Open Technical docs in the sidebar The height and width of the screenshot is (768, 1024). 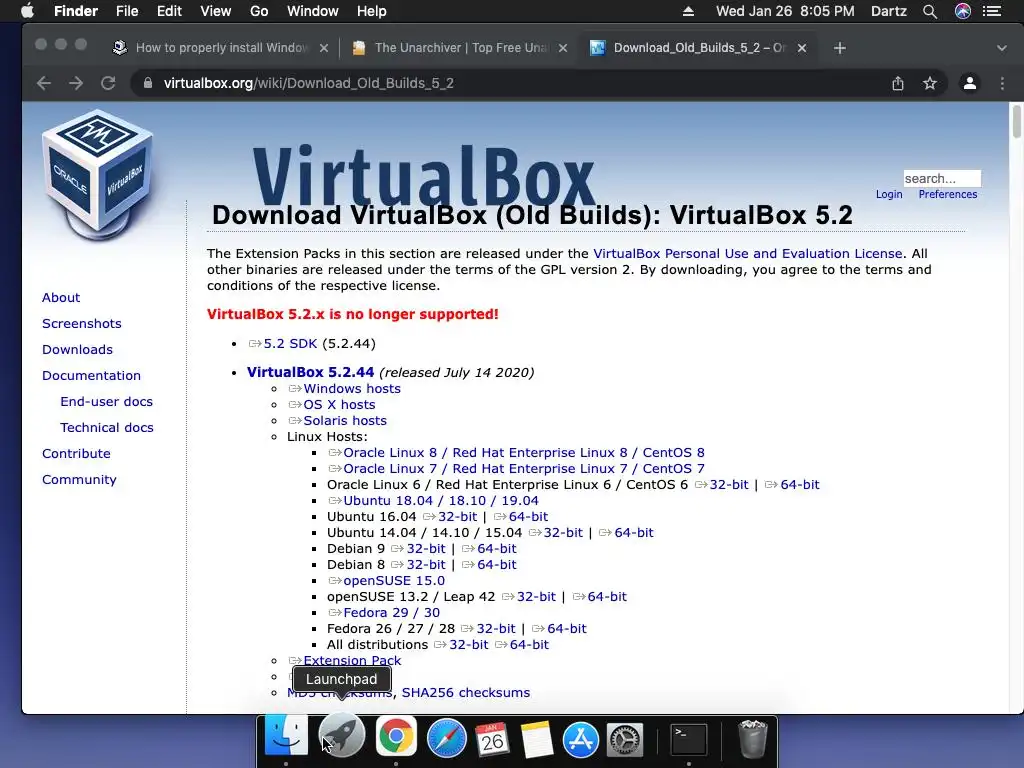click(x=106, y=428)
